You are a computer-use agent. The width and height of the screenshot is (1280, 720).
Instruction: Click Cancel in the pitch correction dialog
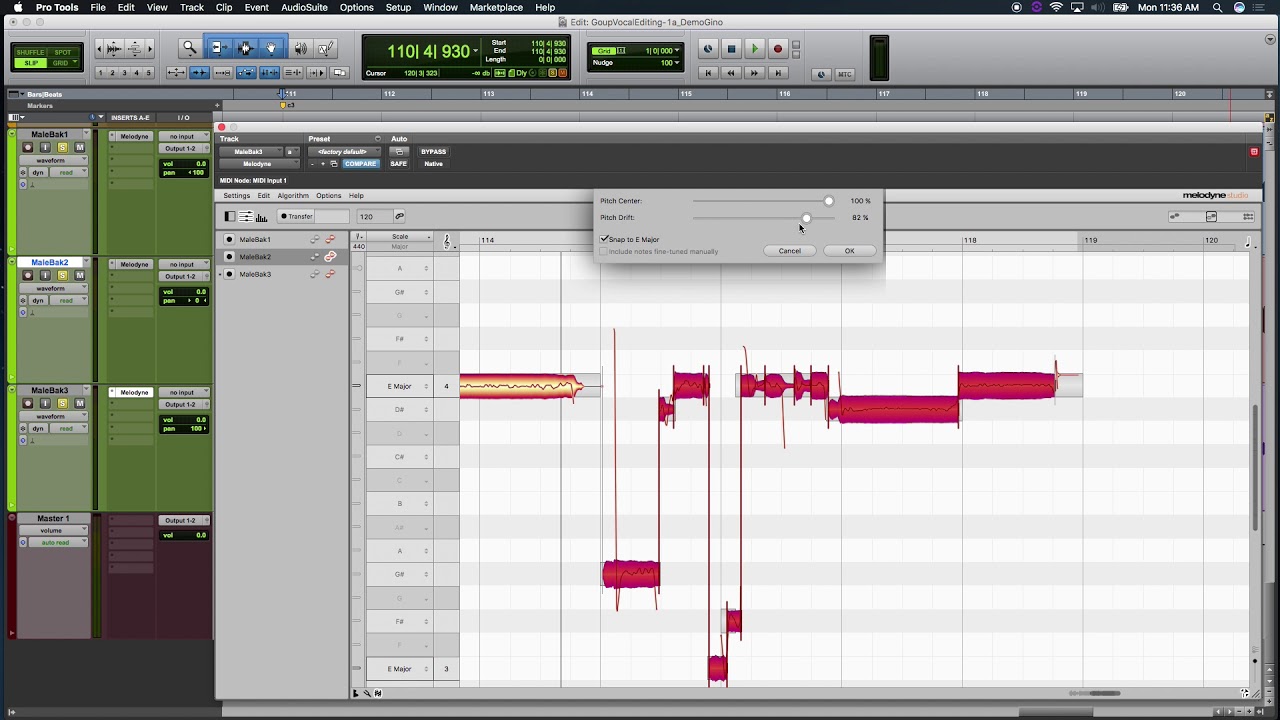coord(790,251)
